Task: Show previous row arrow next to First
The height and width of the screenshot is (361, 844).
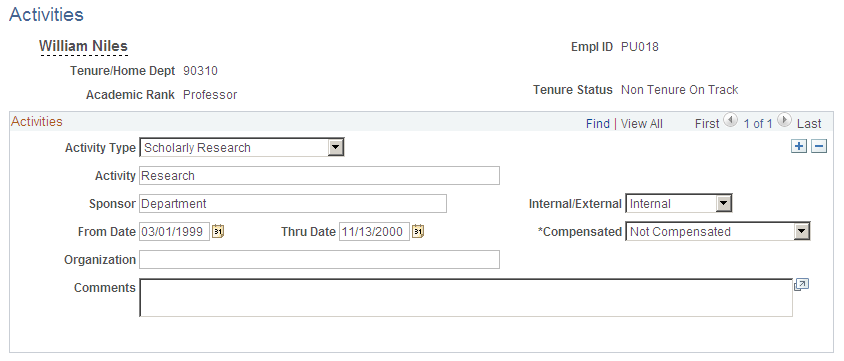Action: [730, 121]
